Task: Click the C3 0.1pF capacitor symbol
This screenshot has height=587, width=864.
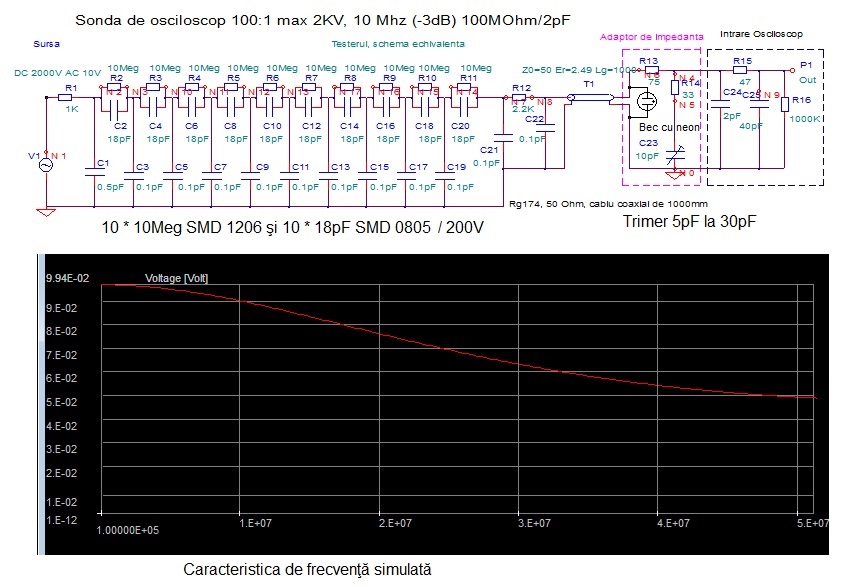Action: pos(134,176)
